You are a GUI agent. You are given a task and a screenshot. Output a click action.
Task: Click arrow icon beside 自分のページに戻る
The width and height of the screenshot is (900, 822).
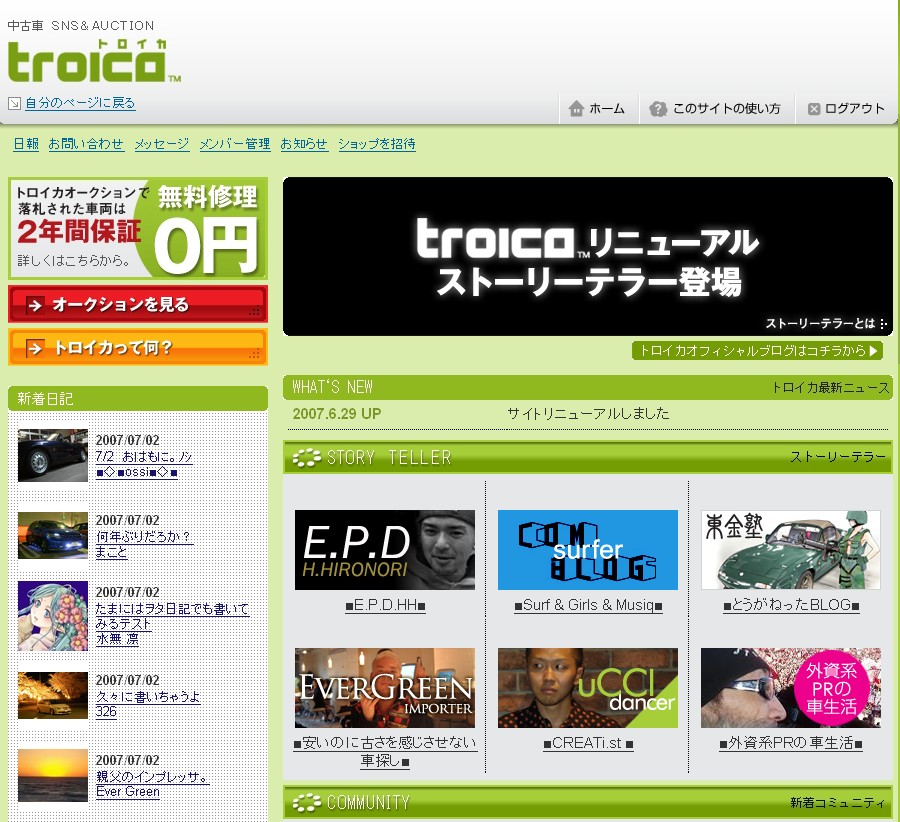14,103
